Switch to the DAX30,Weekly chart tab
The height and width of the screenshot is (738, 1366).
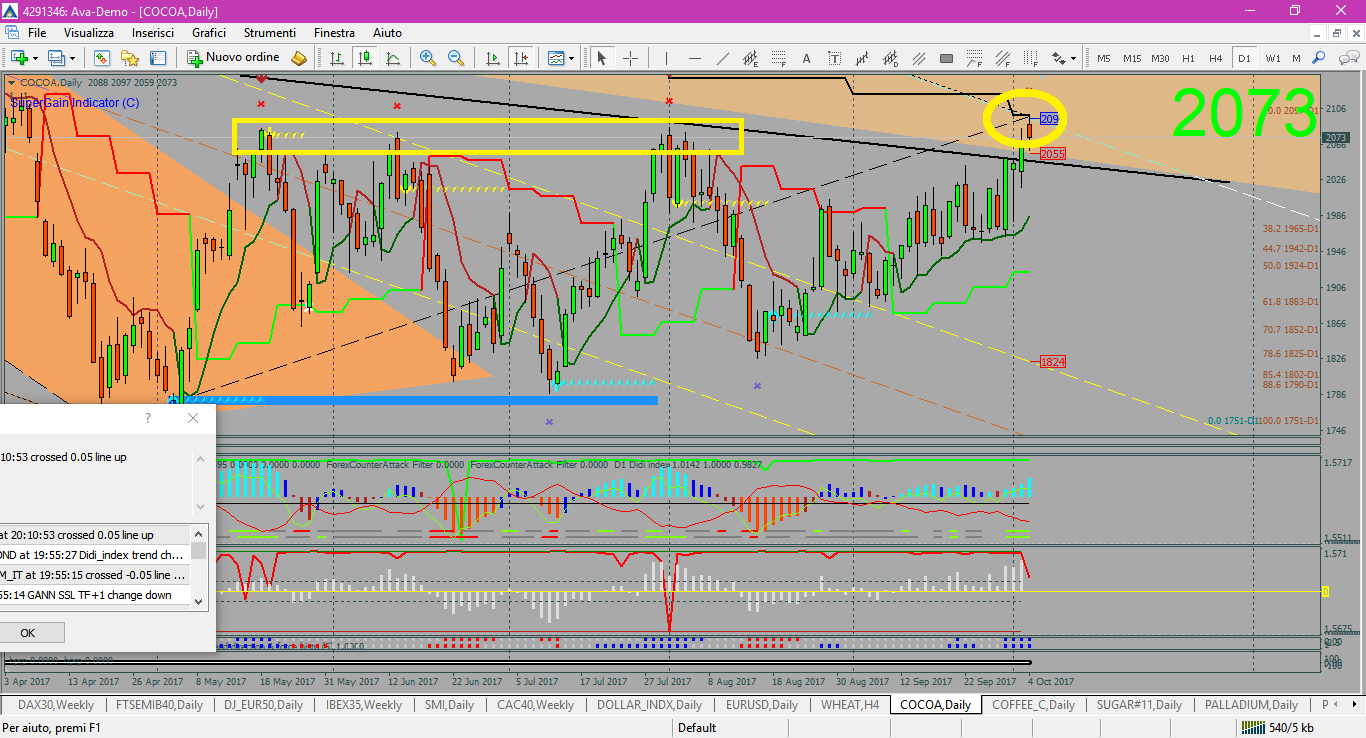(56, 705)
